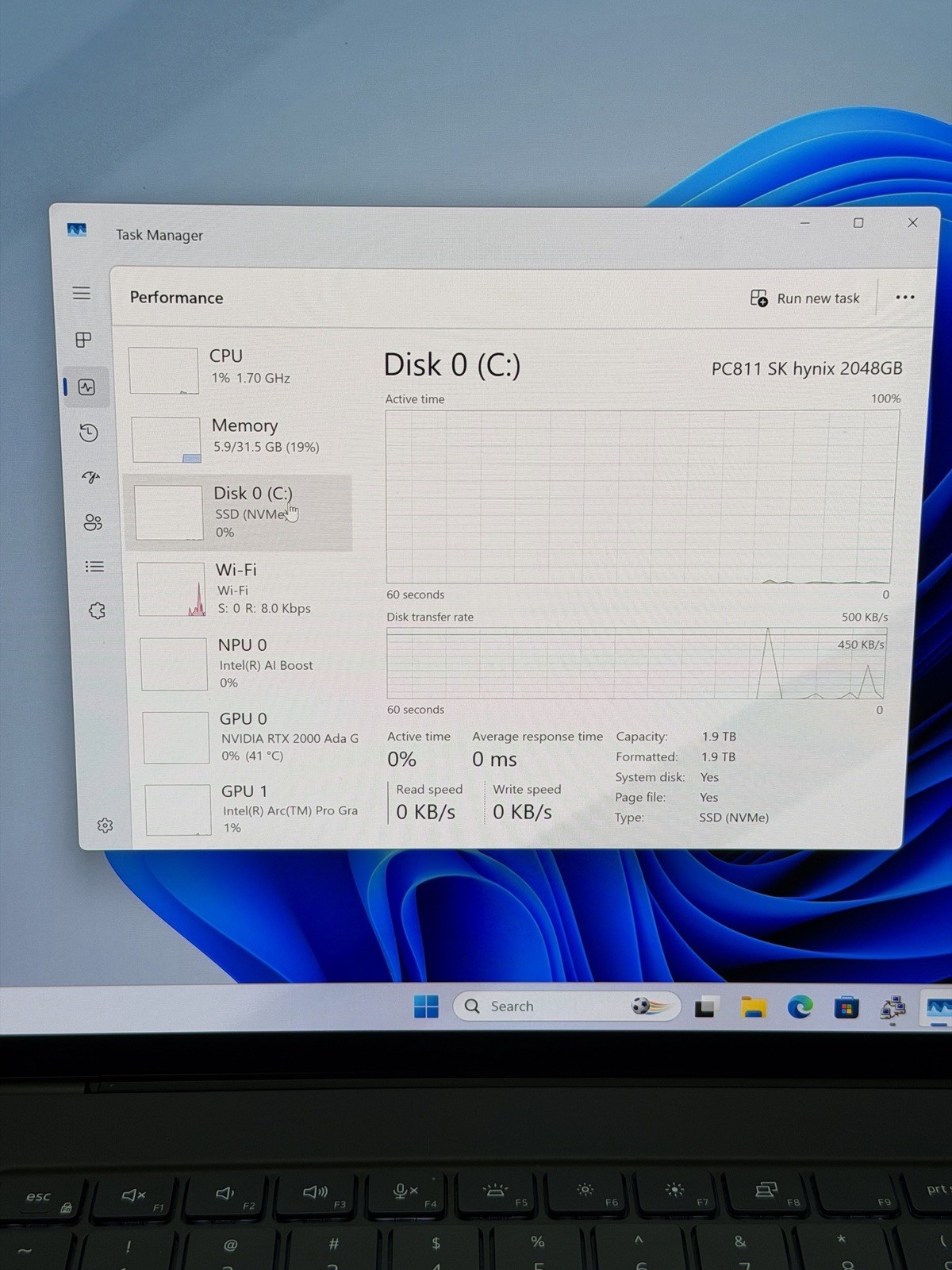
Task: Click the Run new task button
Action: click(805, 298)
